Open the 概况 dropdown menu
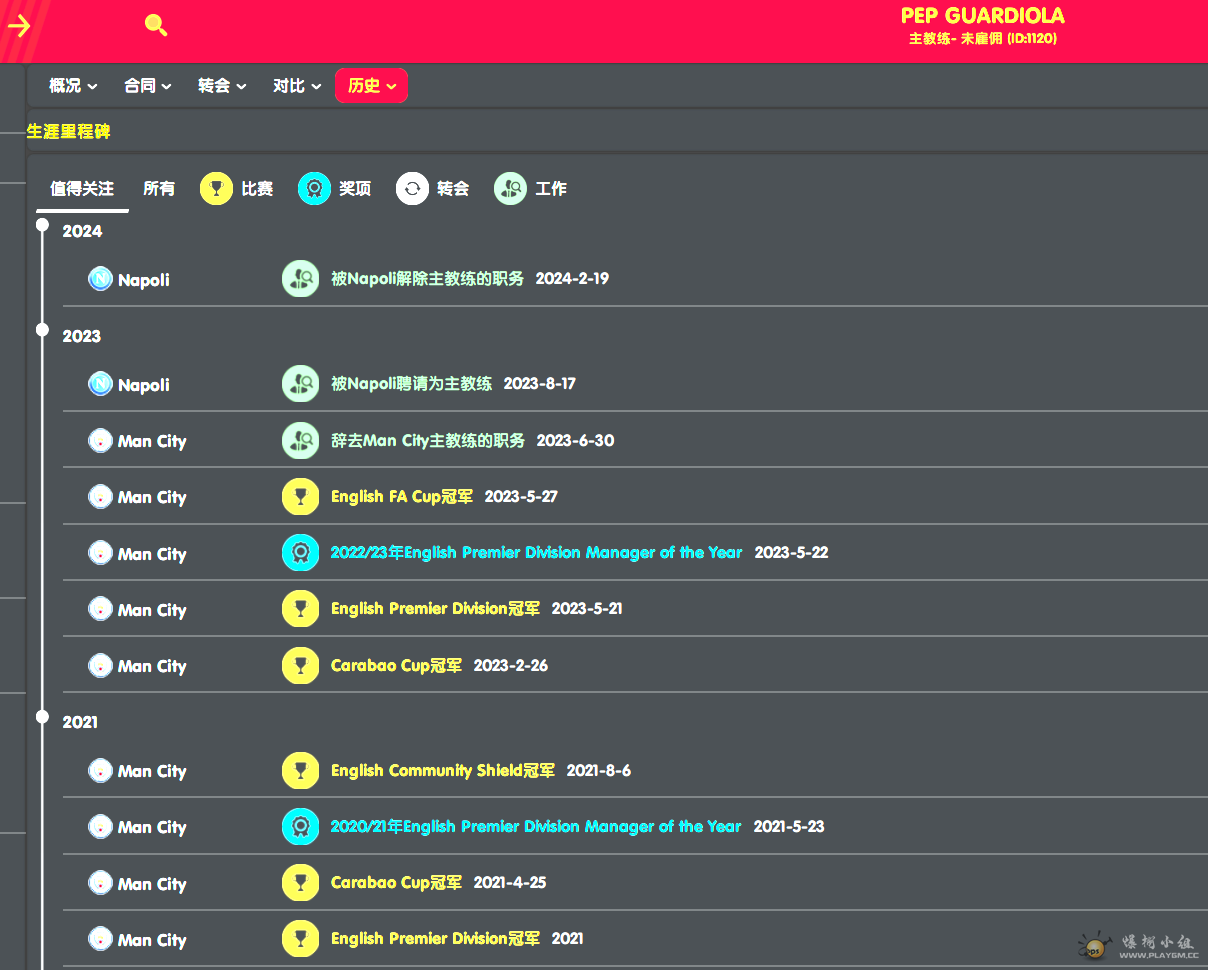Viewport: 1208px width, 970px height. (74, 86)
